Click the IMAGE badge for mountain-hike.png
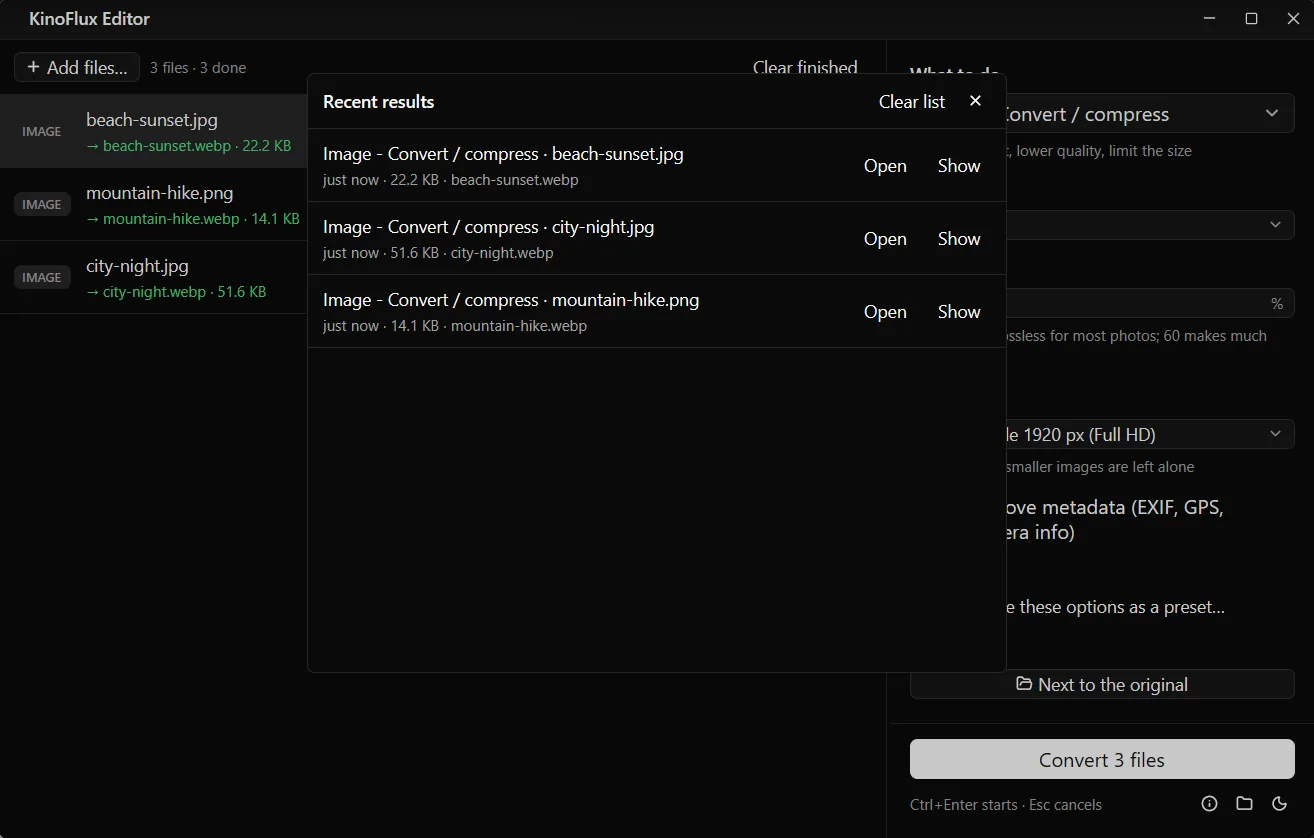The image size is (1314, 838). (42, 204)
